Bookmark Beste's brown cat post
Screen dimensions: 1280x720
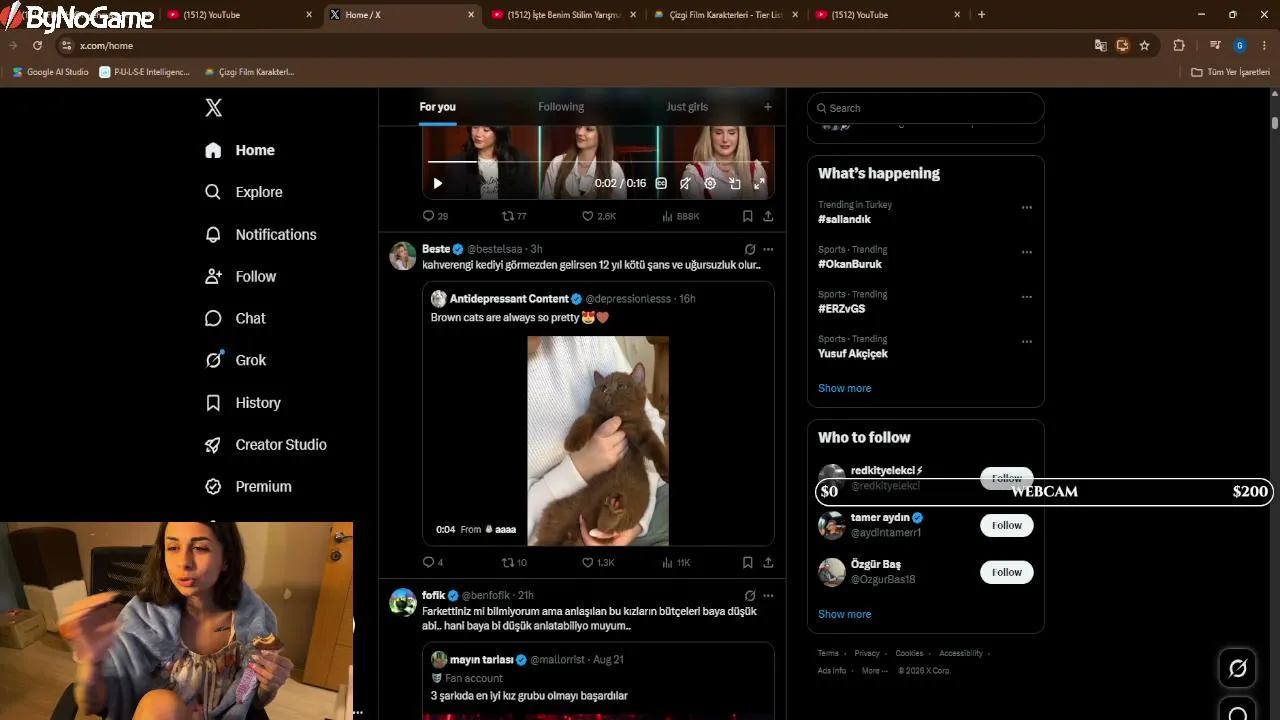[747, 562]
